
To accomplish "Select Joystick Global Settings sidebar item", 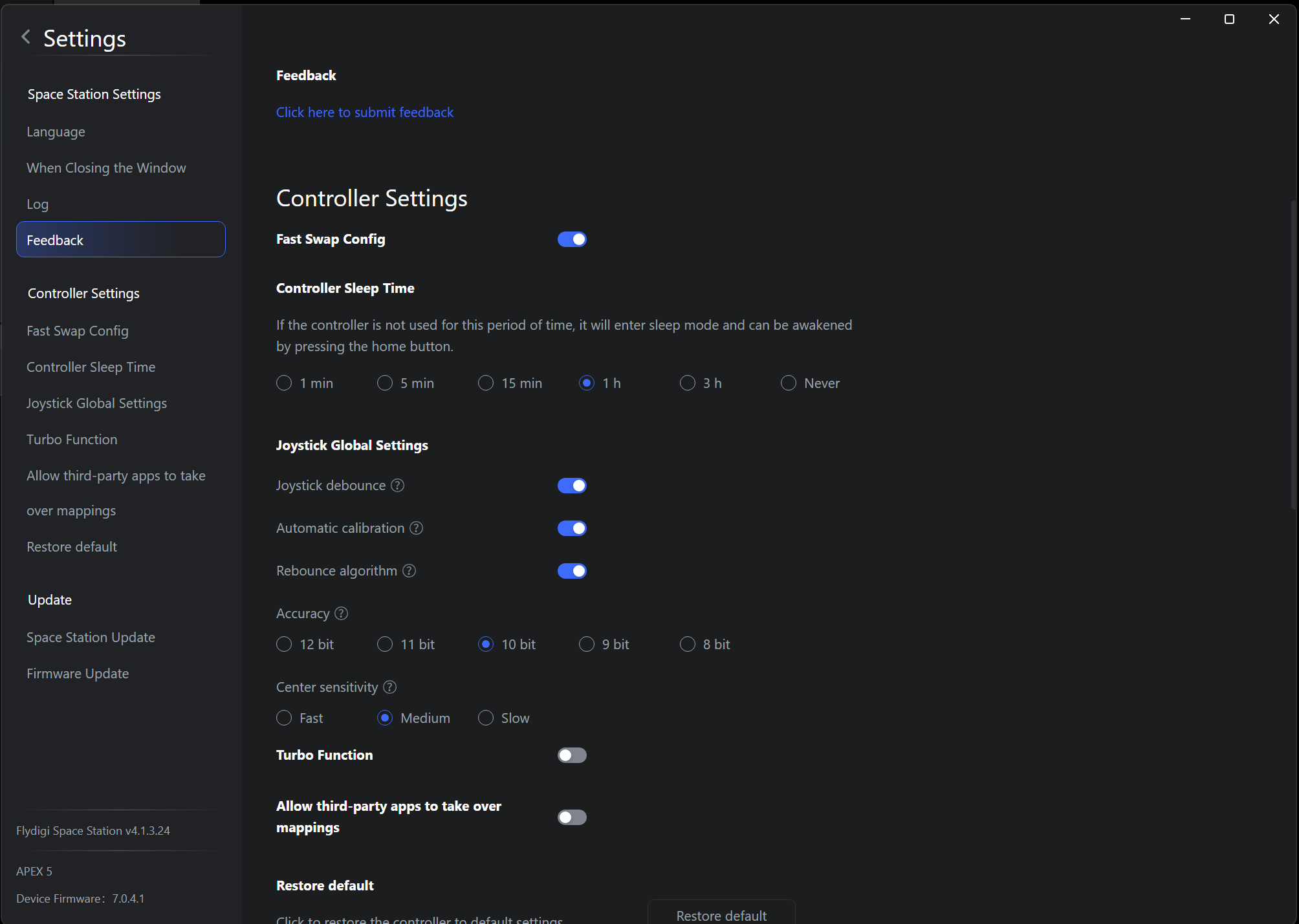I will pyautogui.click(x=96, y=403).
